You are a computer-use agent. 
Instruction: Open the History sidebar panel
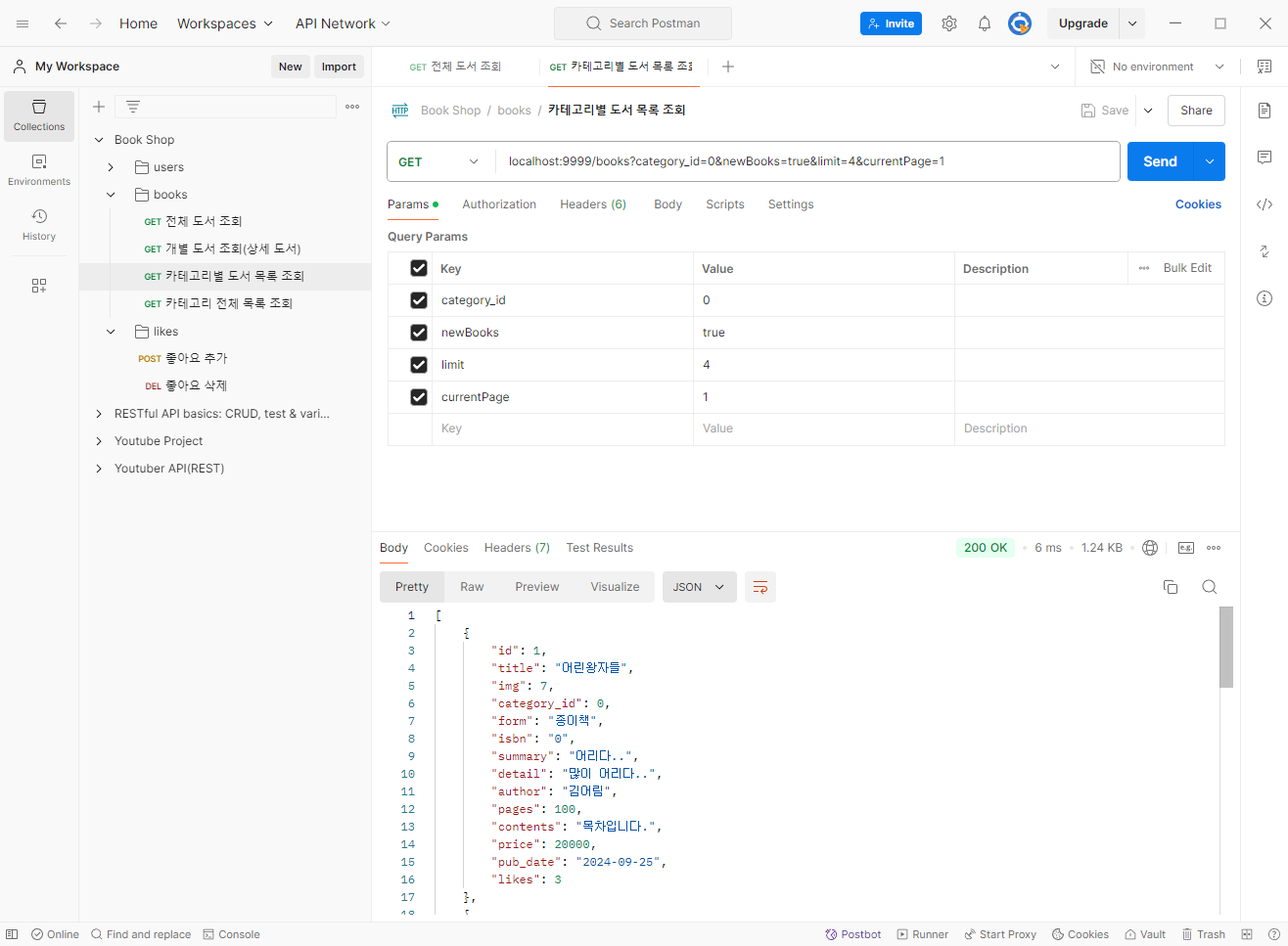coord(39,225)
